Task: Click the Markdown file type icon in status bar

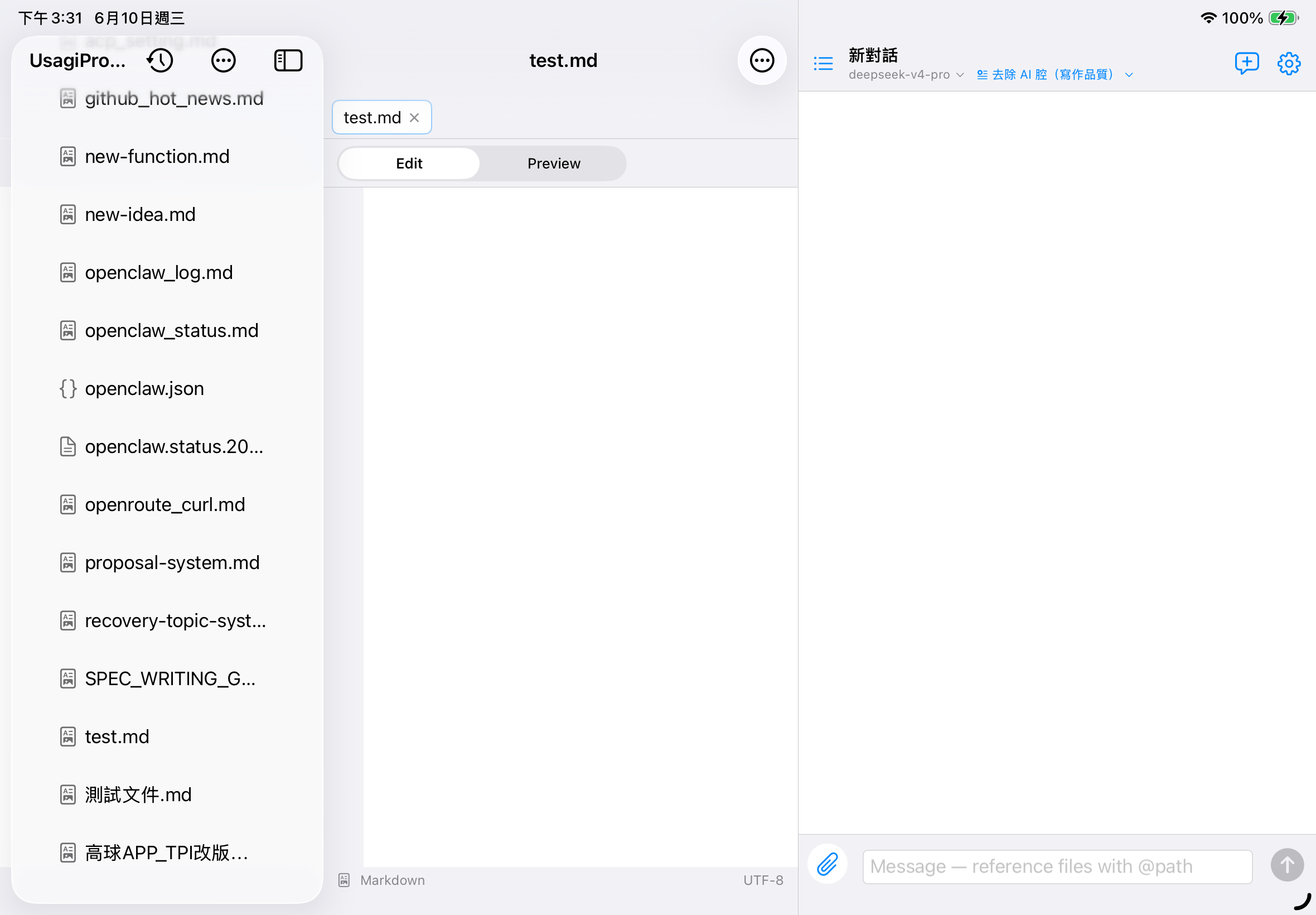Action: pyautogui.click(x=344, y=880)
